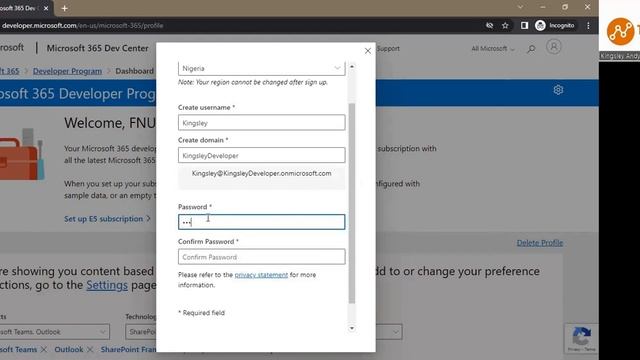This screenshot has width=640, height=360.
Task: Click the generated email address text
Action: tap(262, 173)
